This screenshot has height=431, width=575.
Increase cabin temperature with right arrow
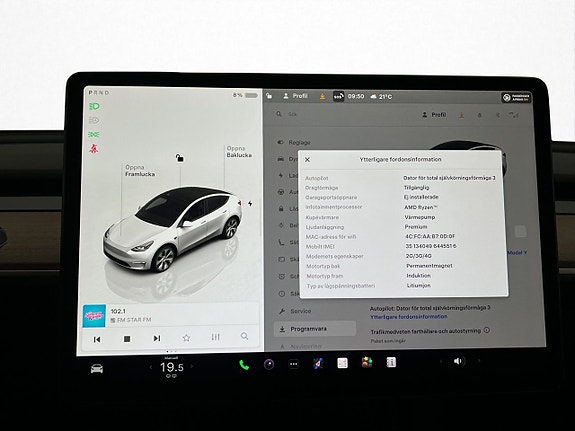tap(191, 366)
